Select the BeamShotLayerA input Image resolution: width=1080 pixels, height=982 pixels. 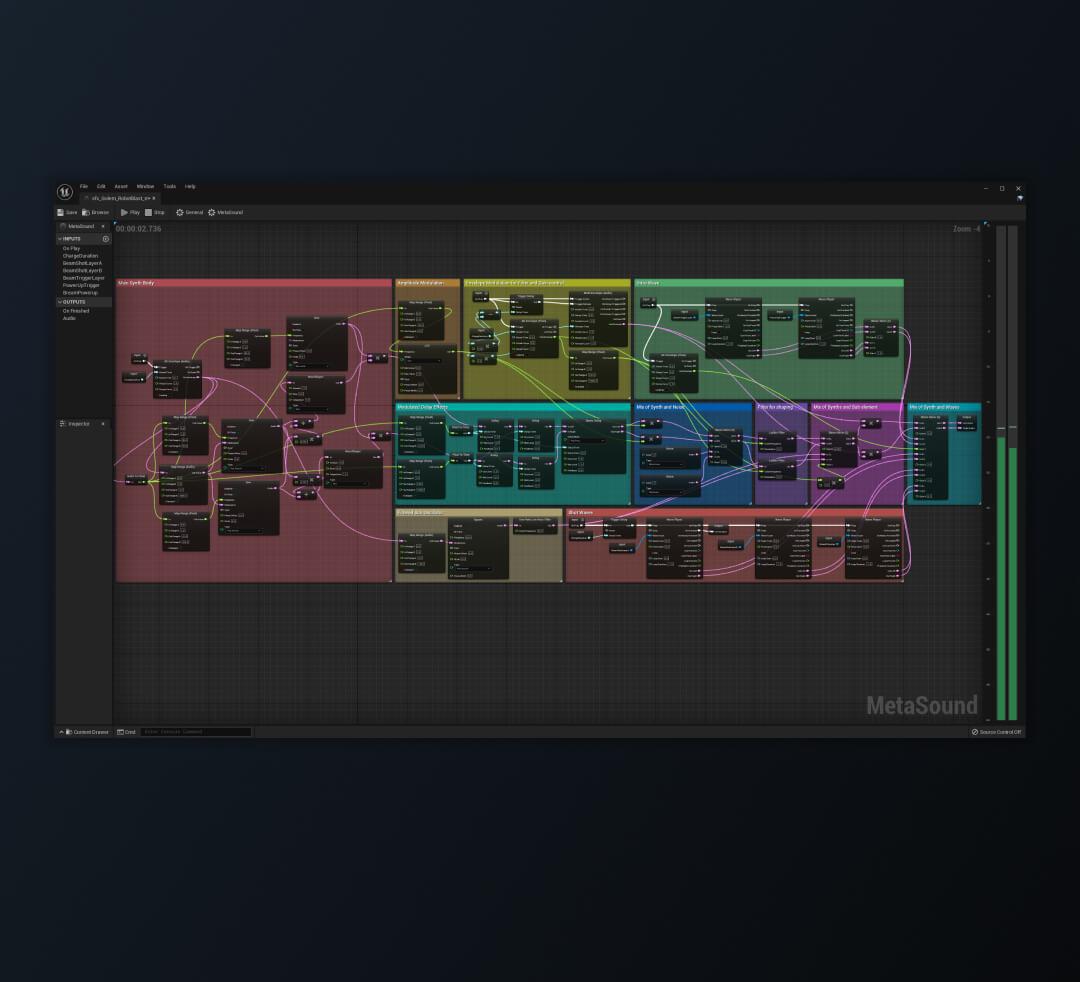[x=83, y=263]
